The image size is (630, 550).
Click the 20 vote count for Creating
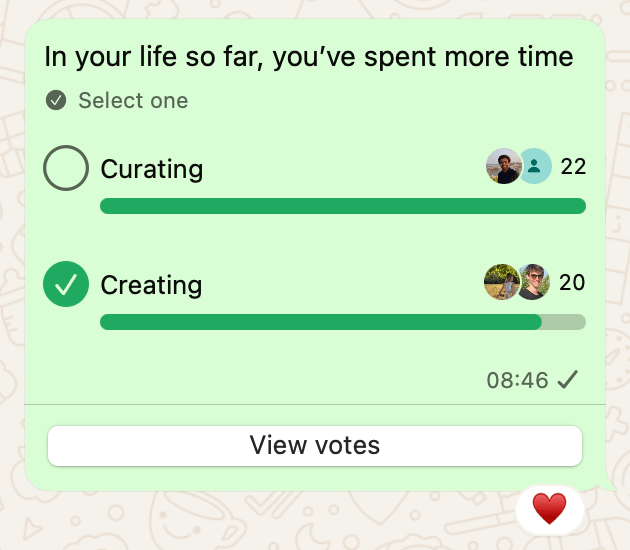click(x=572, y=283)
